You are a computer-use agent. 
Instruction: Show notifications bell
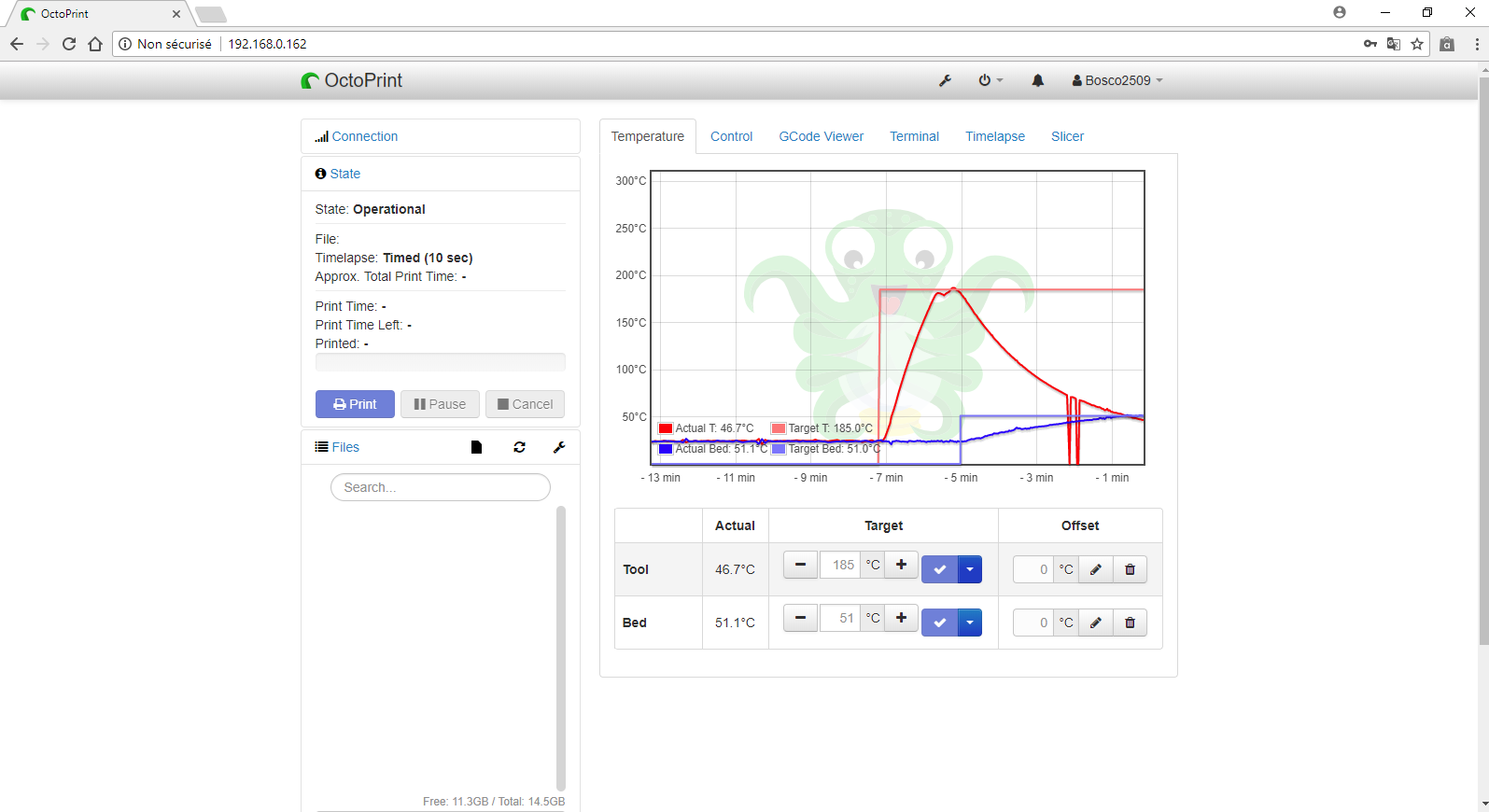pos(1037,80)
